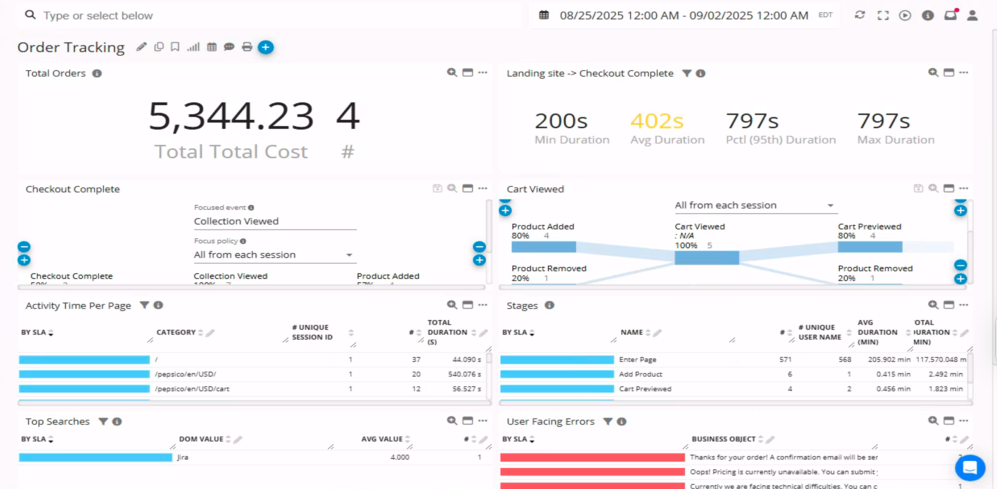This screenshot has width=997, height=489.
Task: Open comments via speech bubble icon
Action: tap(230, 47)
